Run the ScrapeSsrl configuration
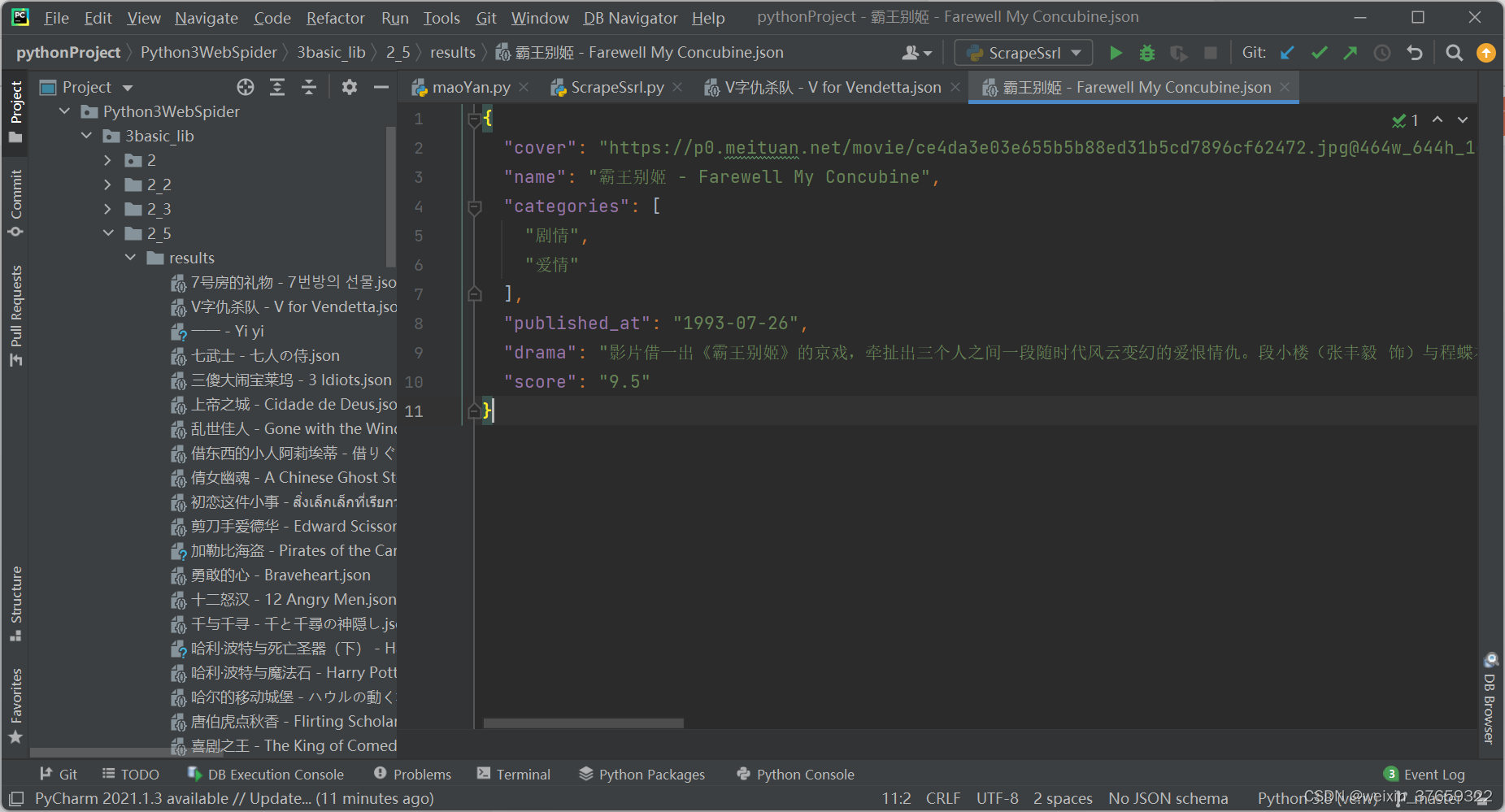This screenshot has width=1505, height=812. 1116,53
